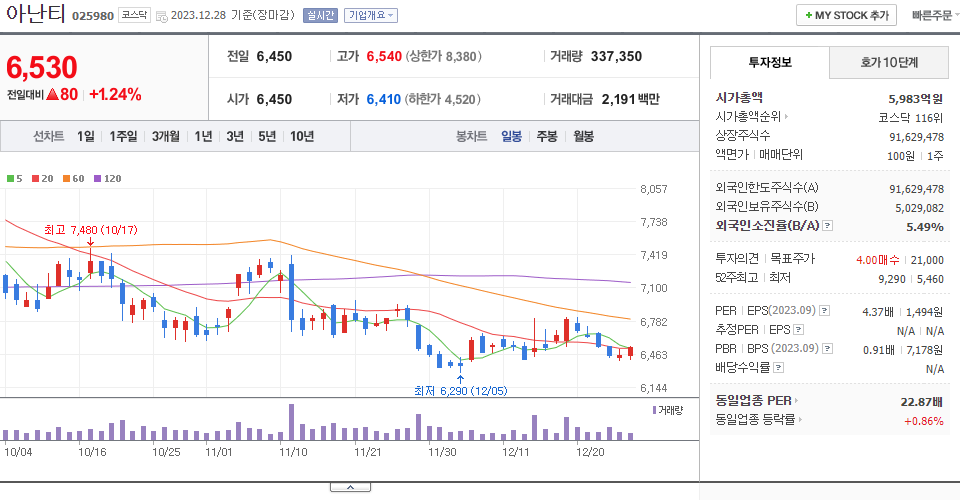The width and height of the screenshot is (960, 500).
Task: Click the stock name 아난티
Action: tap(35, 13)
